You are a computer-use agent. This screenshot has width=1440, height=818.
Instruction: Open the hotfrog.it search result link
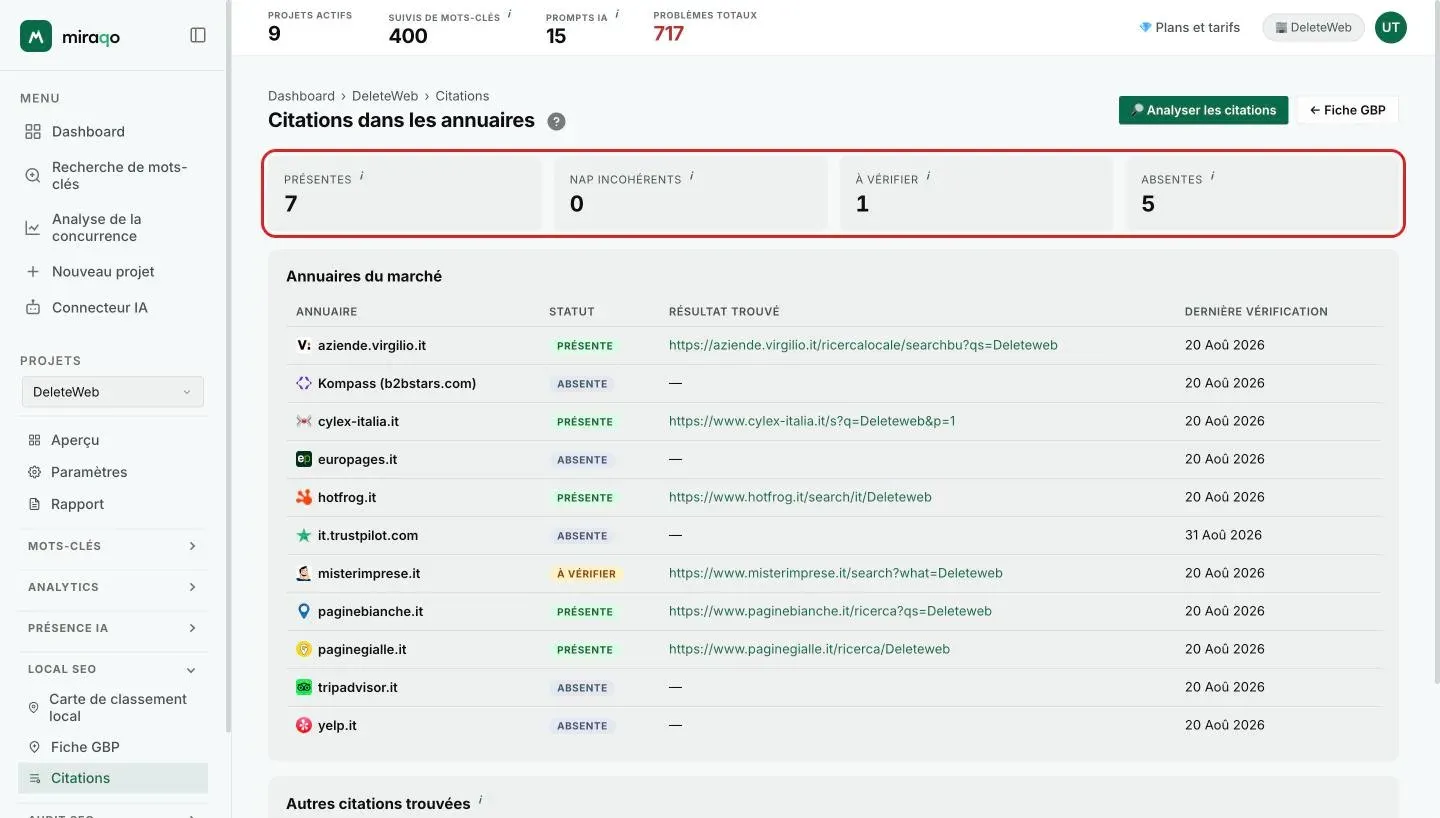[x=800, y=497]
